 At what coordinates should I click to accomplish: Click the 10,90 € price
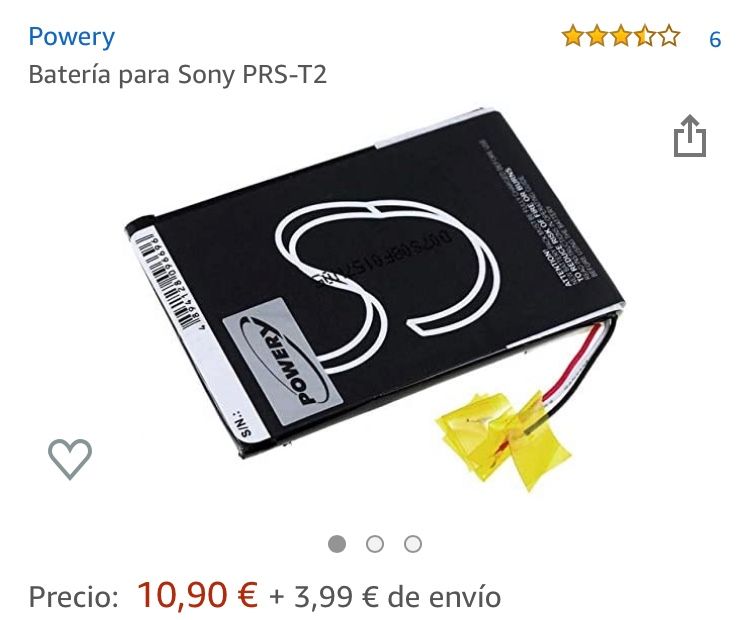click(x=197, y=595)
